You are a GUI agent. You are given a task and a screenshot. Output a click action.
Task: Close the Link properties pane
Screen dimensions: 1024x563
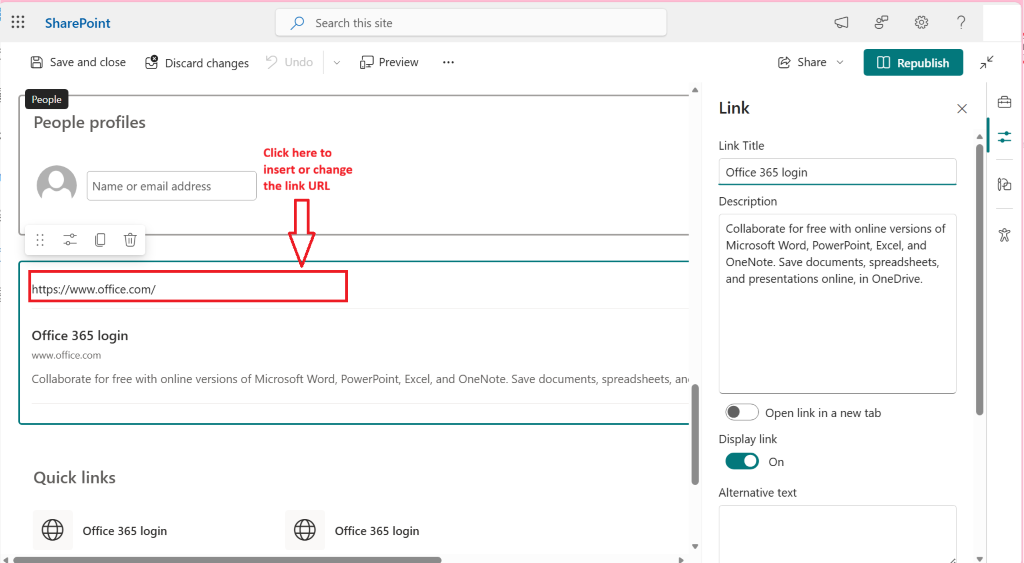[x=961, y=108]
